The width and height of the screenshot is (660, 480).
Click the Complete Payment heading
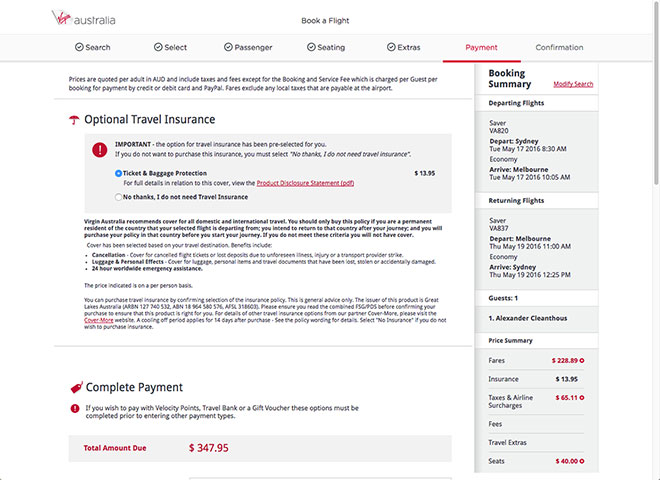[134, 387]
